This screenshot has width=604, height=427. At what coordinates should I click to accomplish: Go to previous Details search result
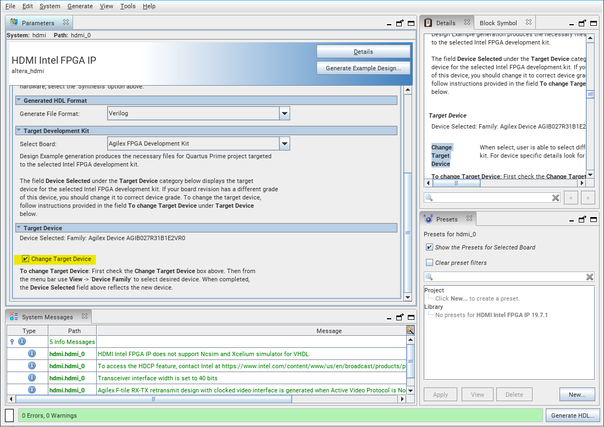[x=571, y=198]
